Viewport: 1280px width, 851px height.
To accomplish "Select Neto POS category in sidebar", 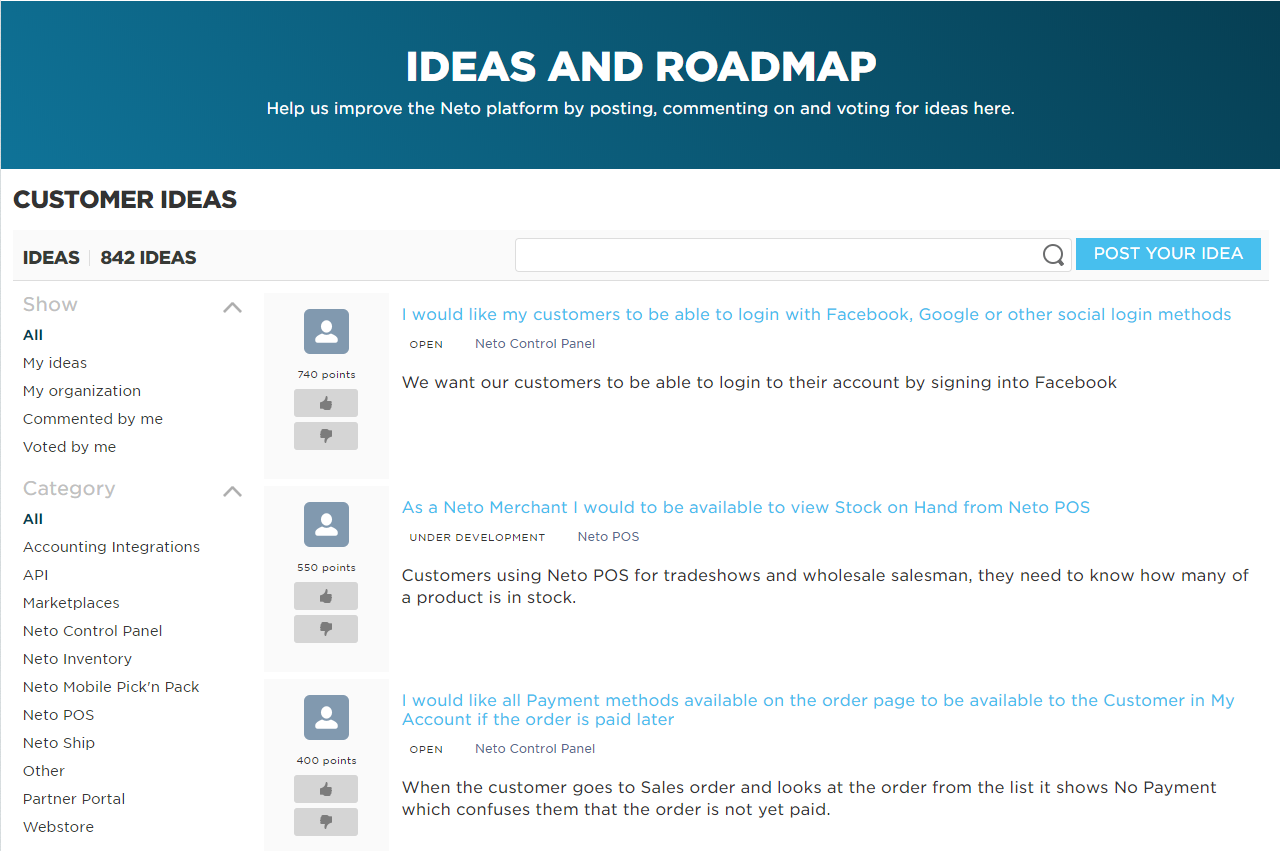I will [x=59, y=715].
